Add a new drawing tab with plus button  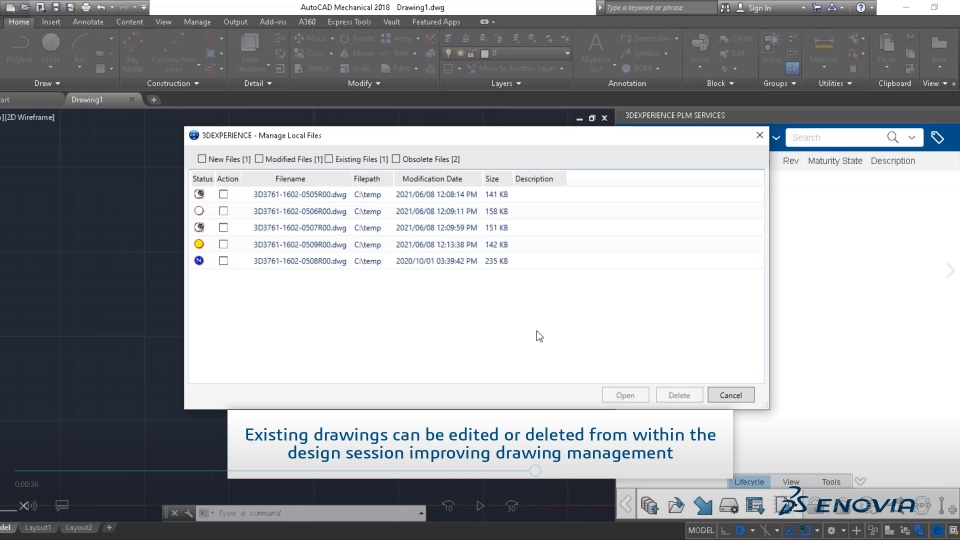(154, 99)
